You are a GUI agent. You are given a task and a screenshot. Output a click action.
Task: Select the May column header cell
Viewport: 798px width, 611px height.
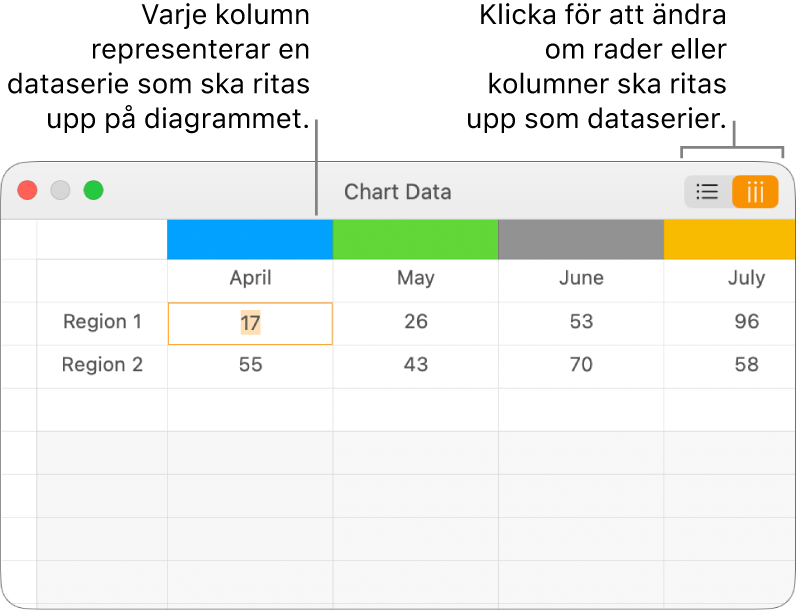coord(415,279)
